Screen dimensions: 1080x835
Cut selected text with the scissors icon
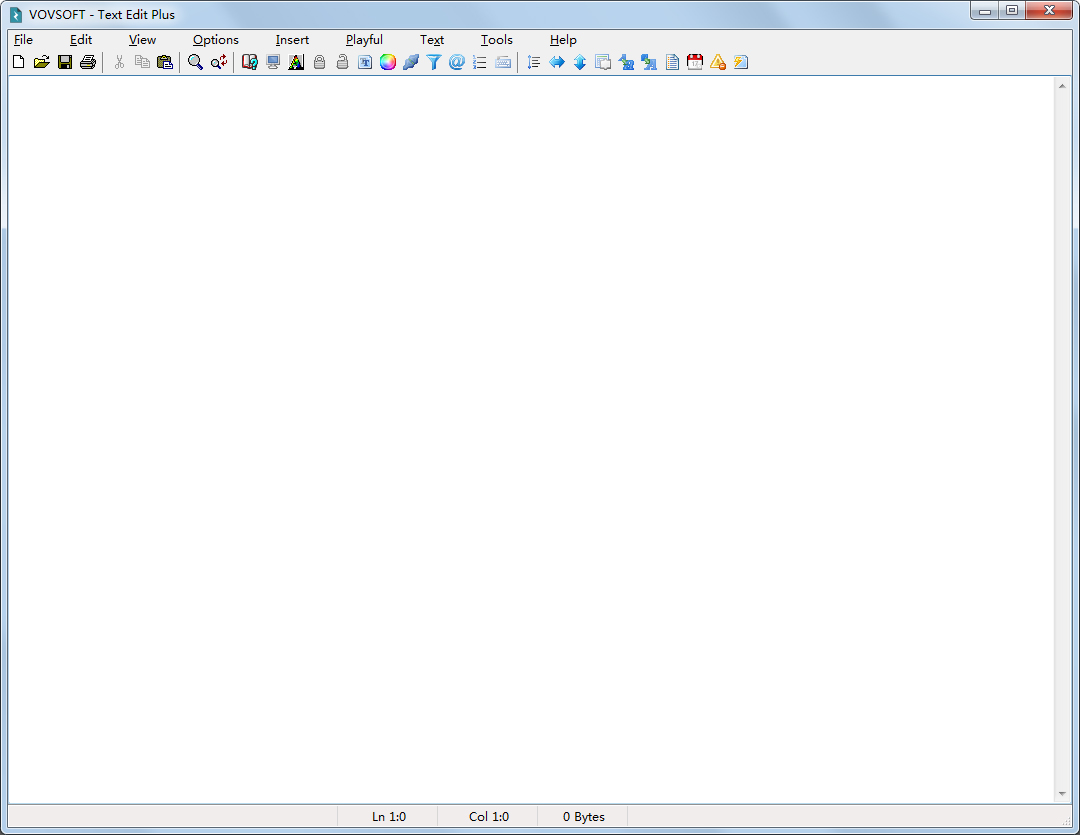tap(119, 62)
